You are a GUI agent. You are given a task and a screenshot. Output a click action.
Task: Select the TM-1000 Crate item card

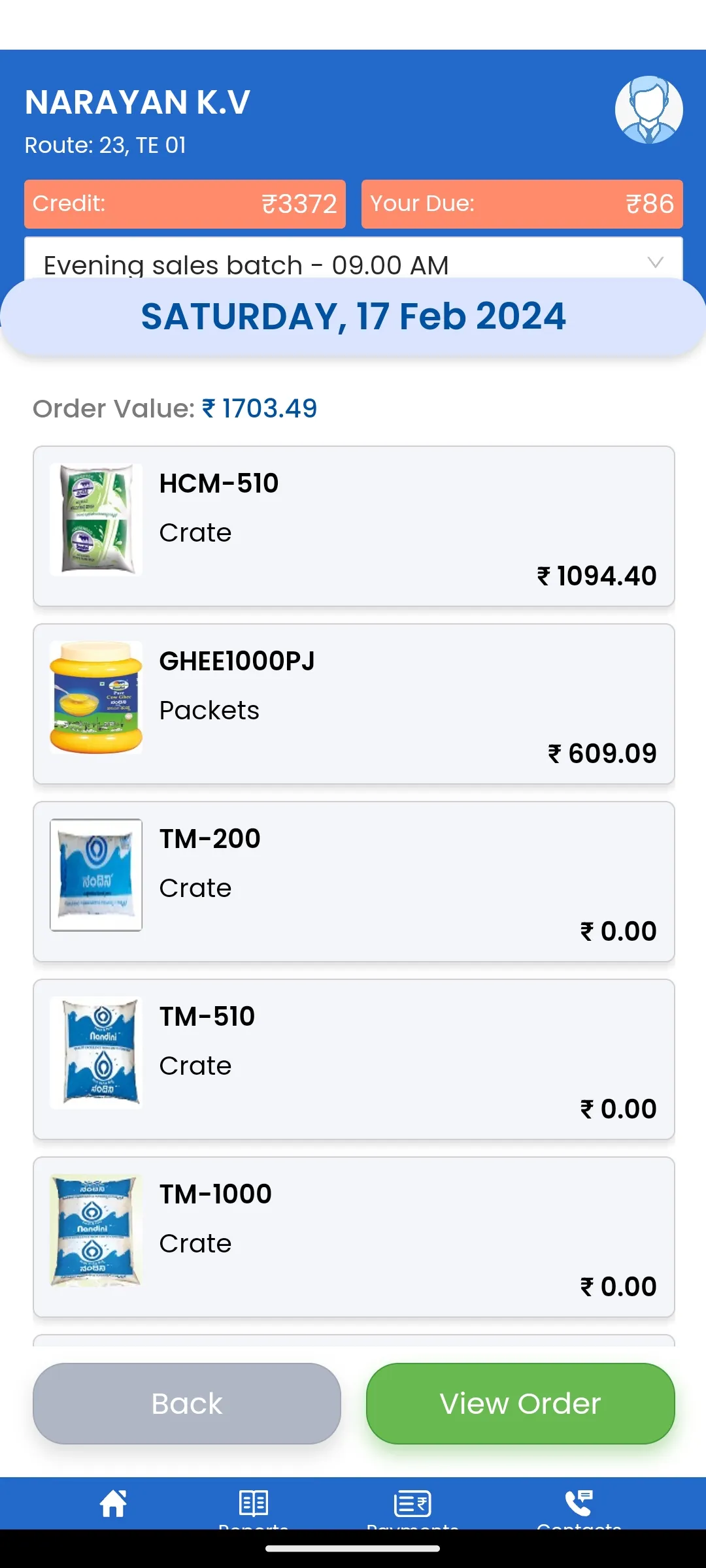(x=354, y=1237)
